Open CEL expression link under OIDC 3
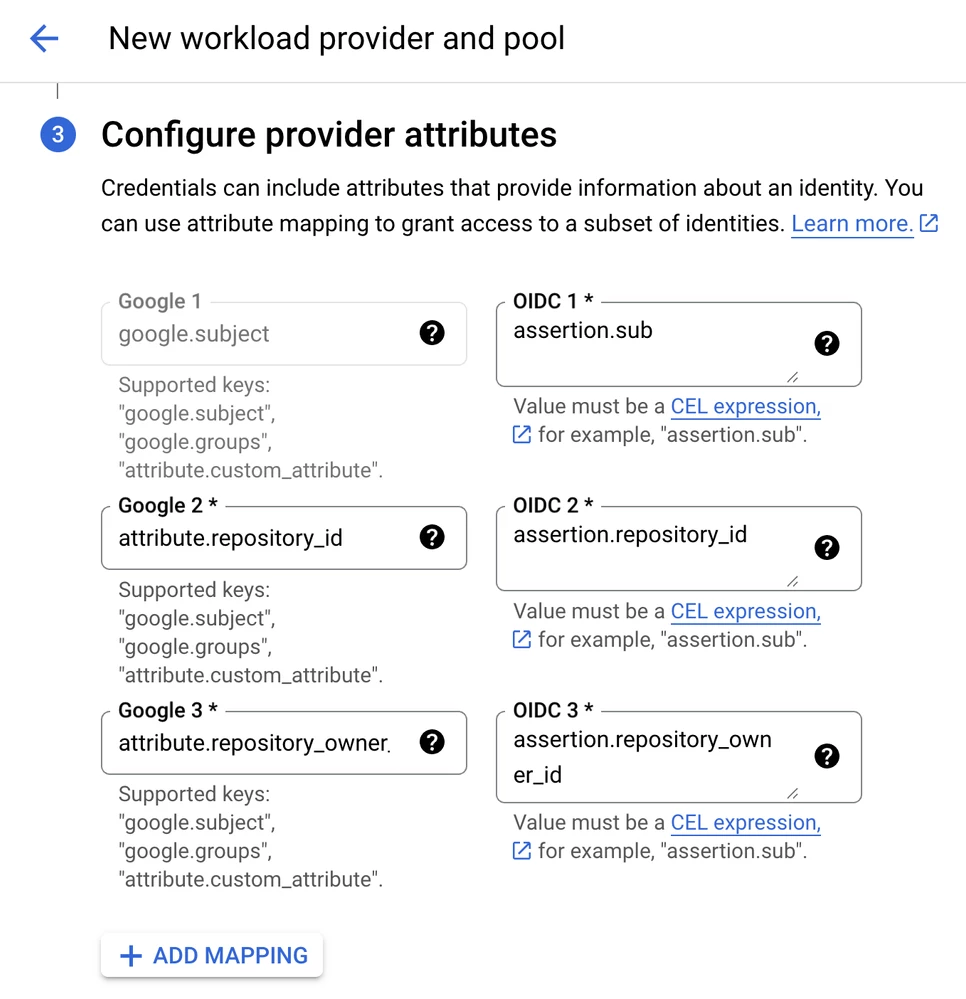Screen dimensions: 966x999 746,823
